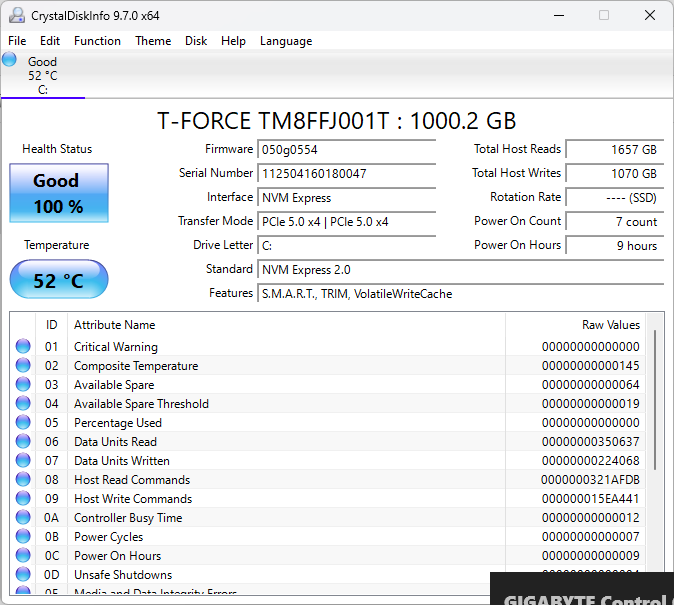This screenshot has height=605, width=674.
Task: Select the Unsafe Shutdowns attribute name
Action: pyautogui.click(x=123, y=574)
